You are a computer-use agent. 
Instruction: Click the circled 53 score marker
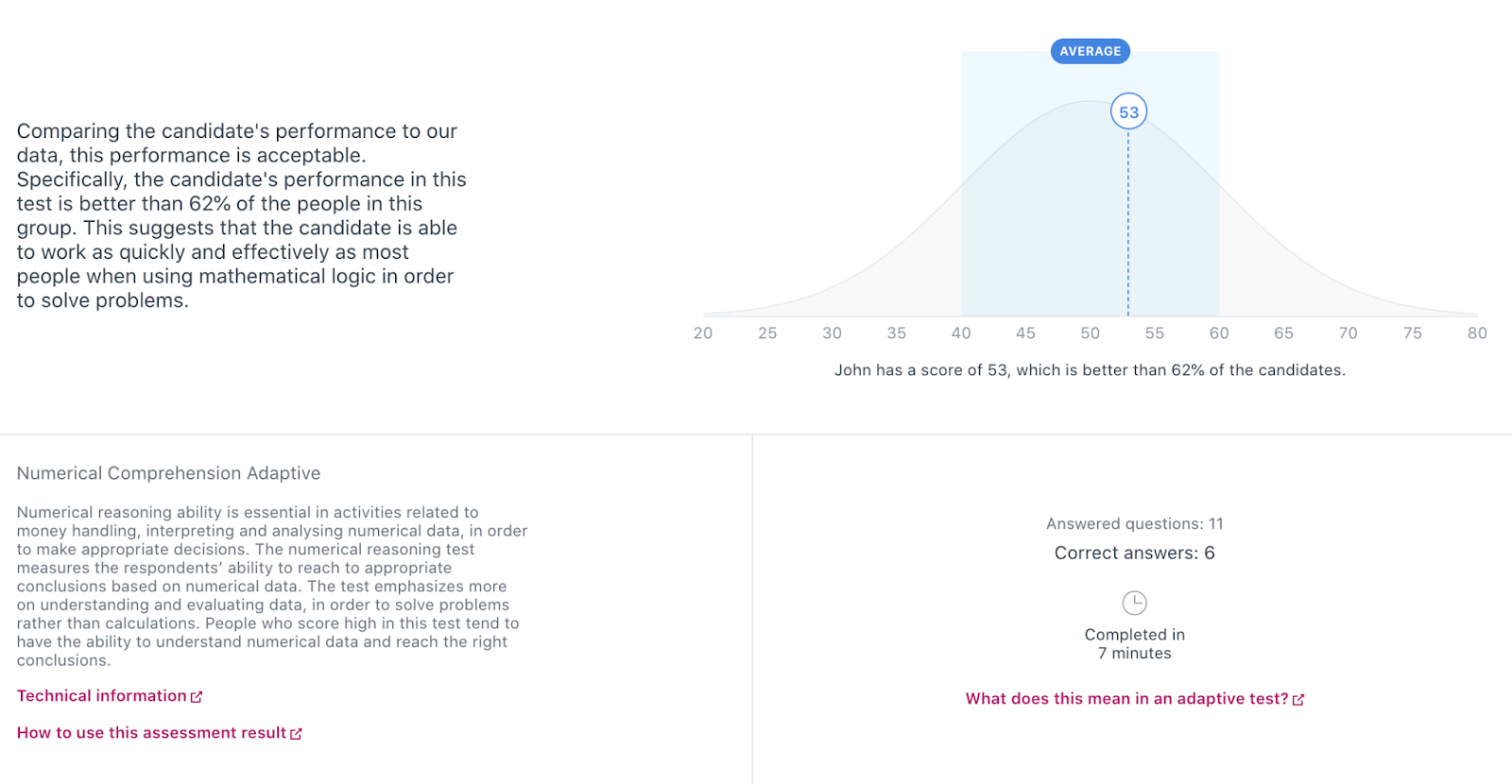1128,111
